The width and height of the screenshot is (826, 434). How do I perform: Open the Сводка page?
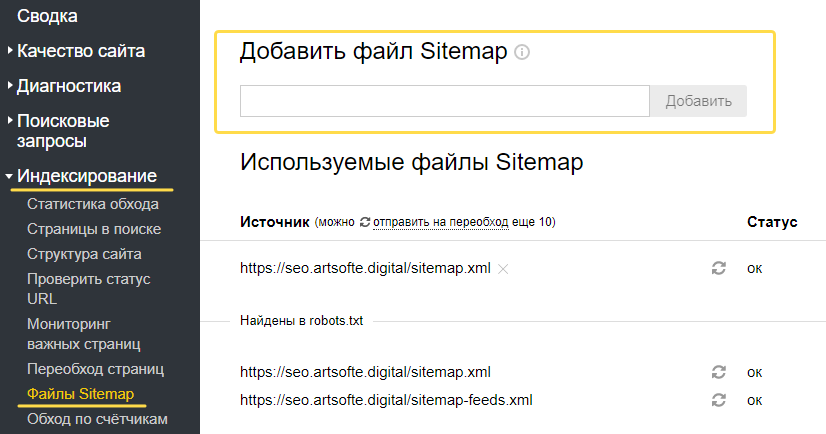click(47, 15)
